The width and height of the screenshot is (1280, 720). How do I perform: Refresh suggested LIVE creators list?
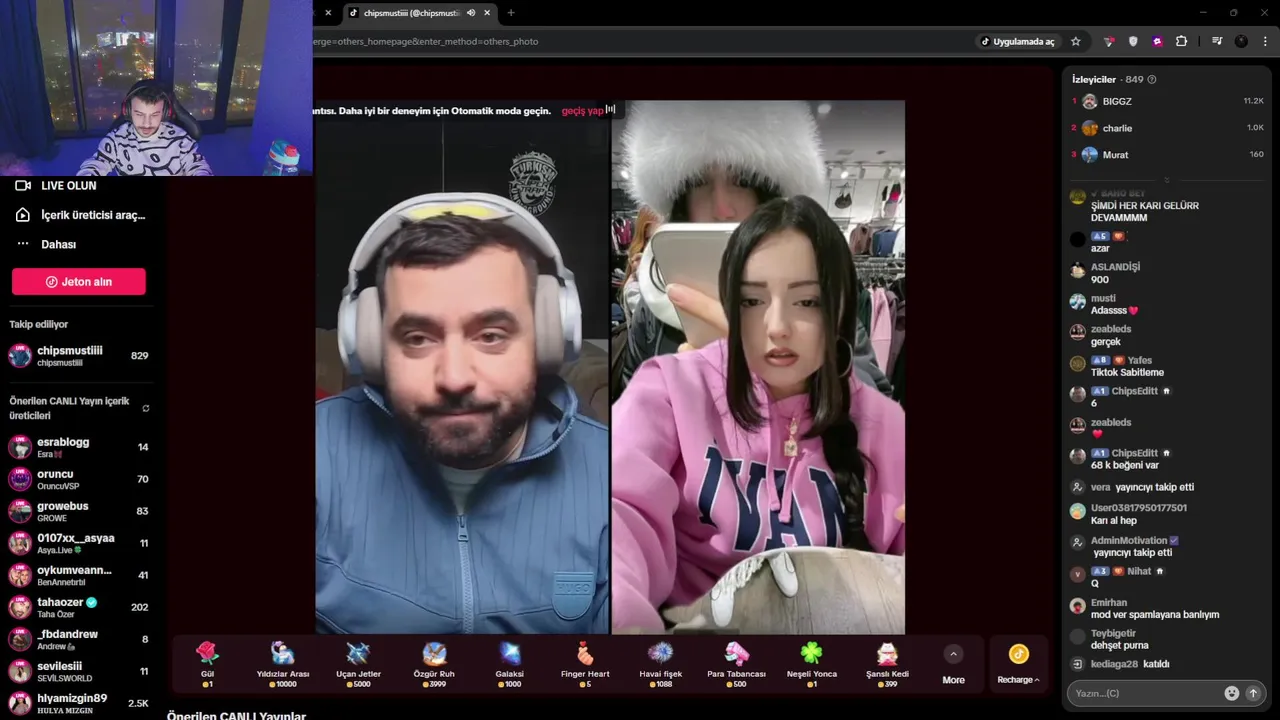(146, 408)
